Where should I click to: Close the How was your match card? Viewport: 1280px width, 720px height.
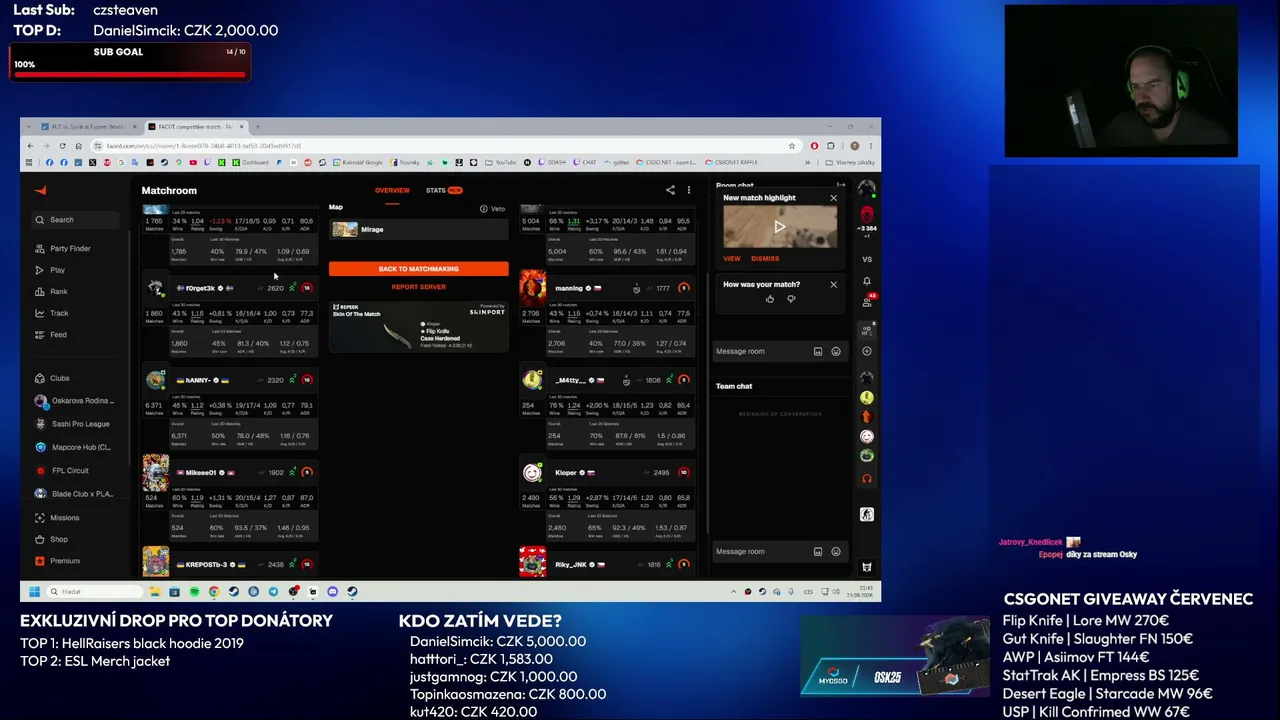(x=833, y=285)
